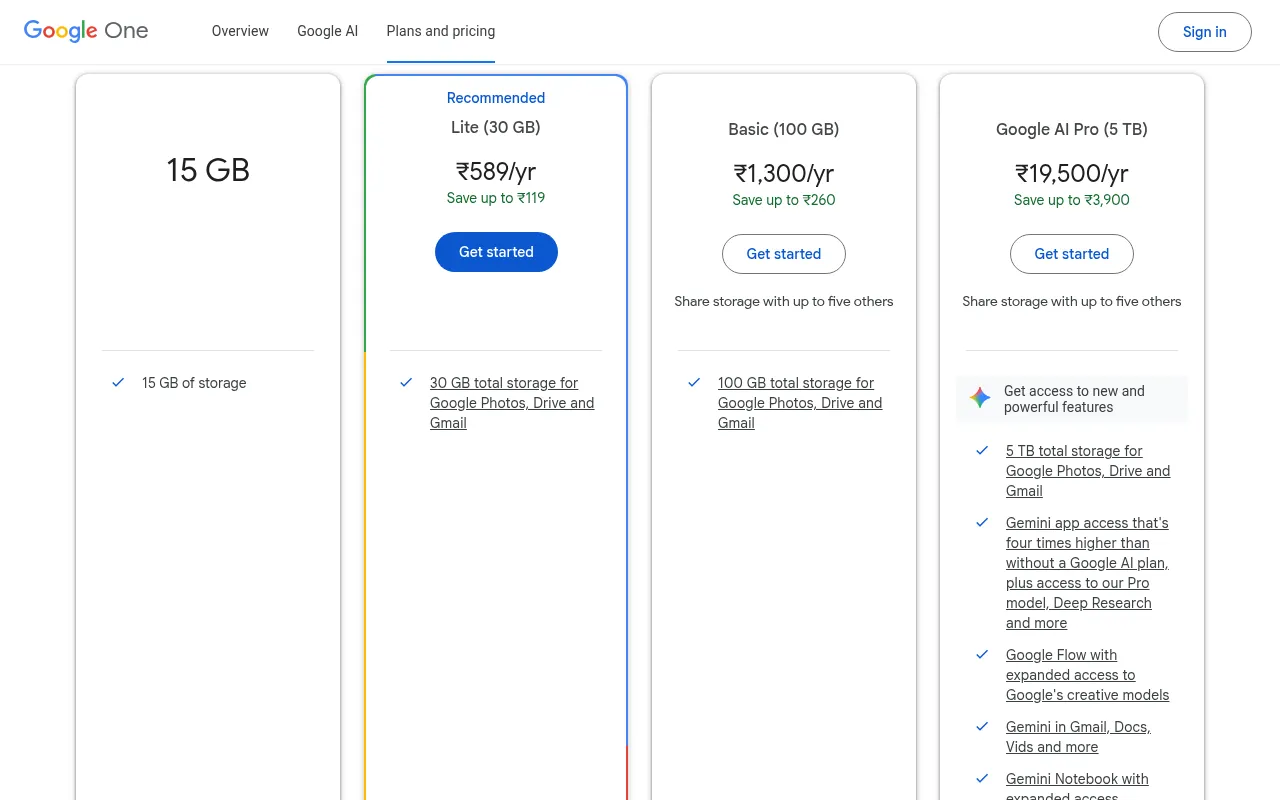Viewport: 1280px width, 800px height.
Task: Click Save up to ₹260 text
Action: pos(784,200)
